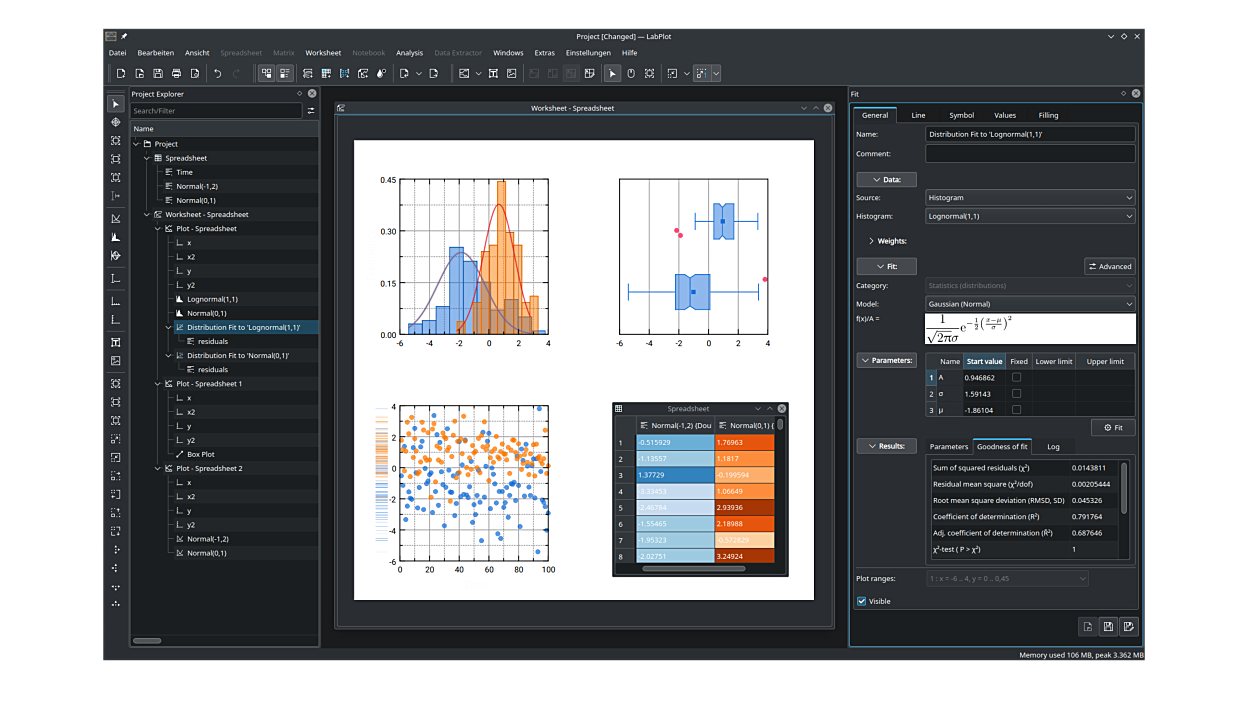This screenshot has height=702, width=1248.
Task: Check the Fixed box for parameter σ
Action: pyautogui.click(x=1017, y=394)
